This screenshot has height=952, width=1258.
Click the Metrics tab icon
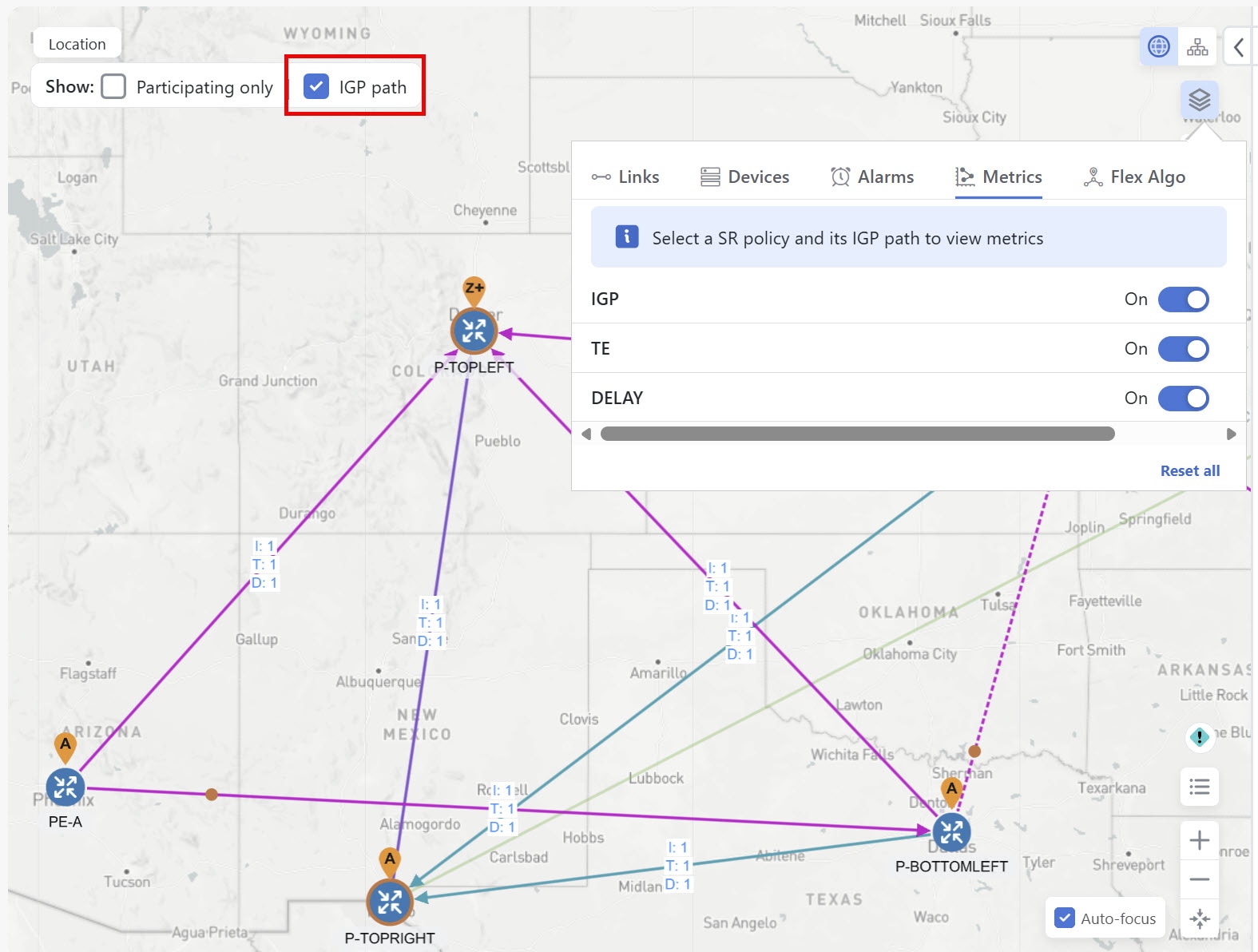[965, 177]
